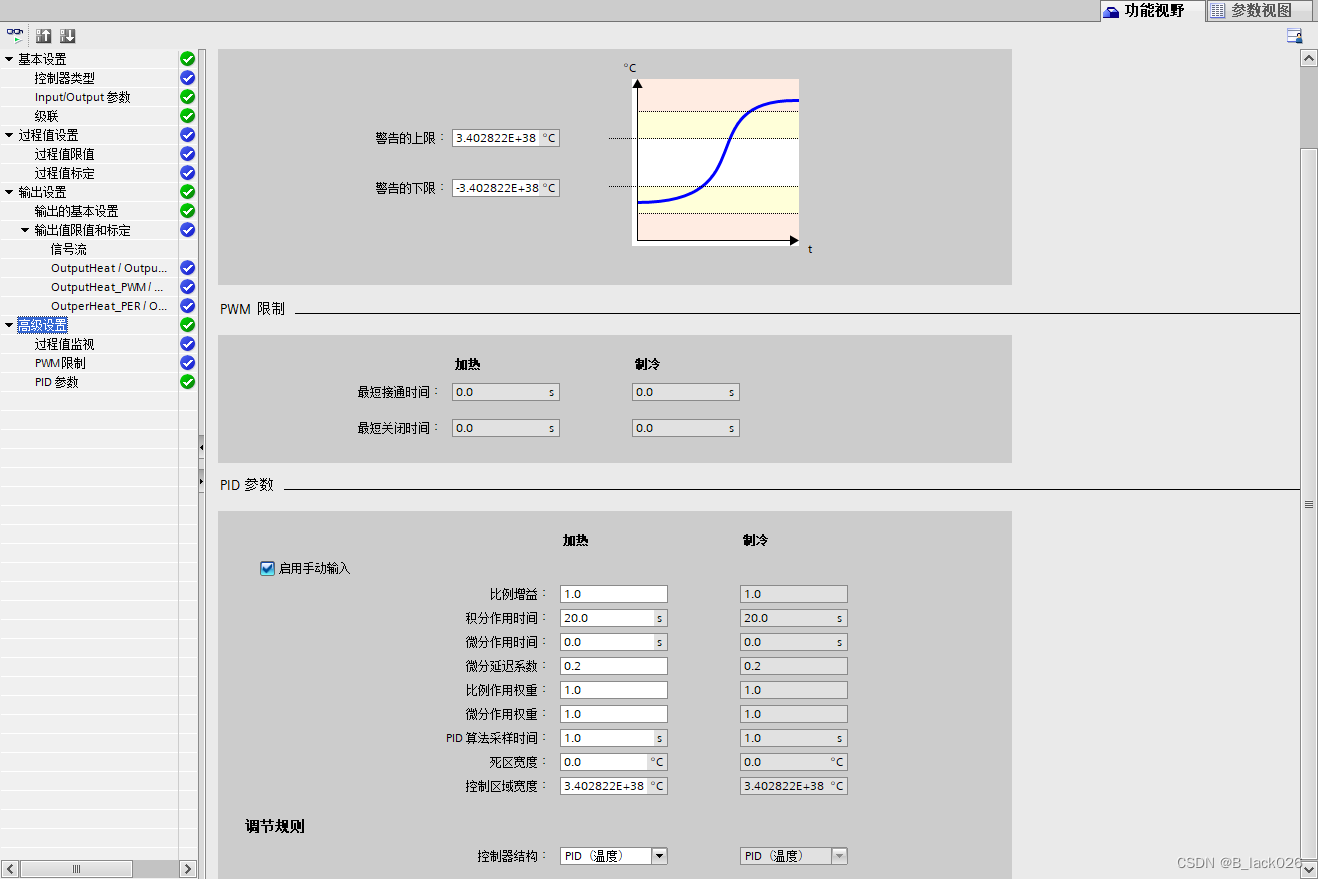Click heating 微分延迟系数 input field

click(x=614, y=666)
